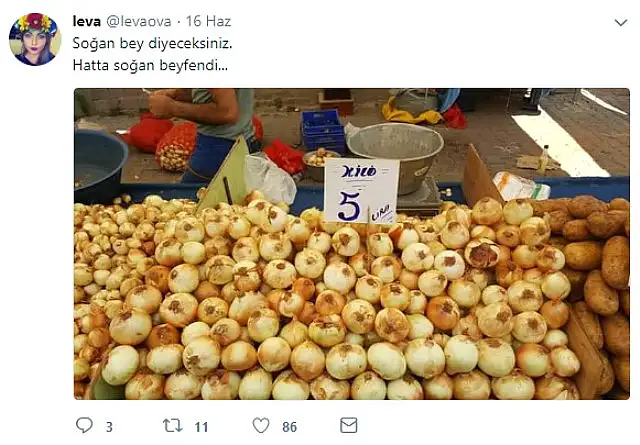The height and width of the screenshot is (445, 640).
Task: Click the tweet text 'Soğan bey diyeceksiniz.'
Action: [152, 43]
